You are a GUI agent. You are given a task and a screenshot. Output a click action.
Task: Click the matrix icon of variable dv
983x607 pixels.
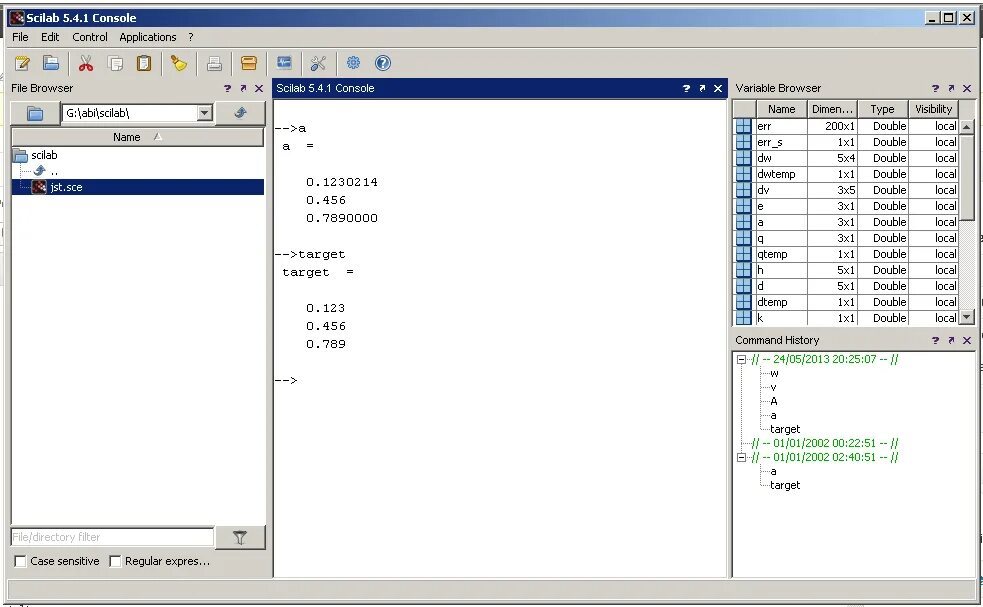tap(744, 190)
